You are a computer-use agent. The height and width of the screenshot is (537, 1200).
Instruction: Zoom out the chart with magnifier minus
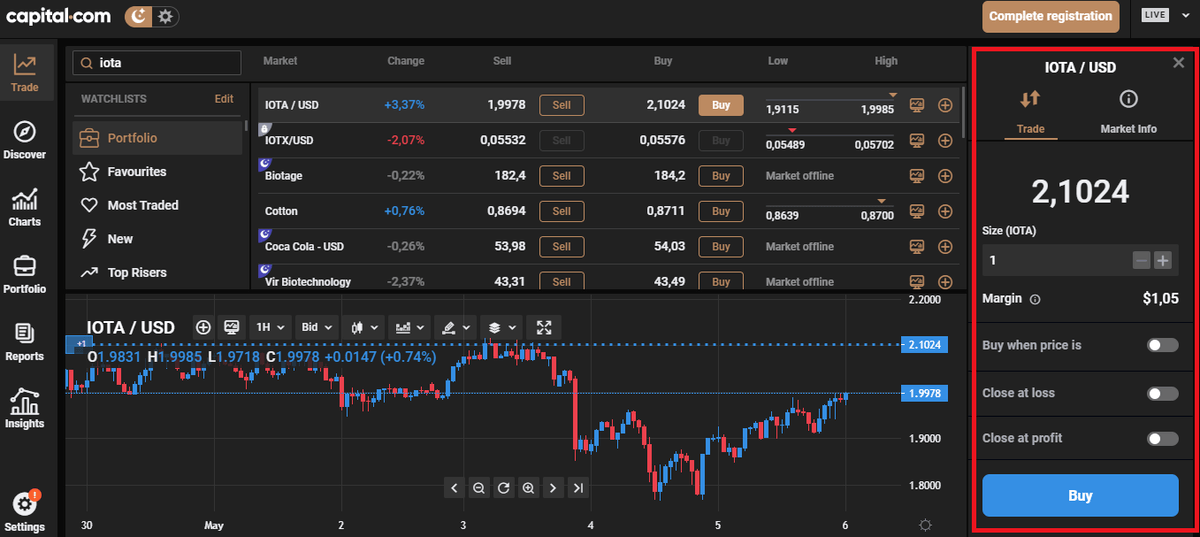click(479, 488)
